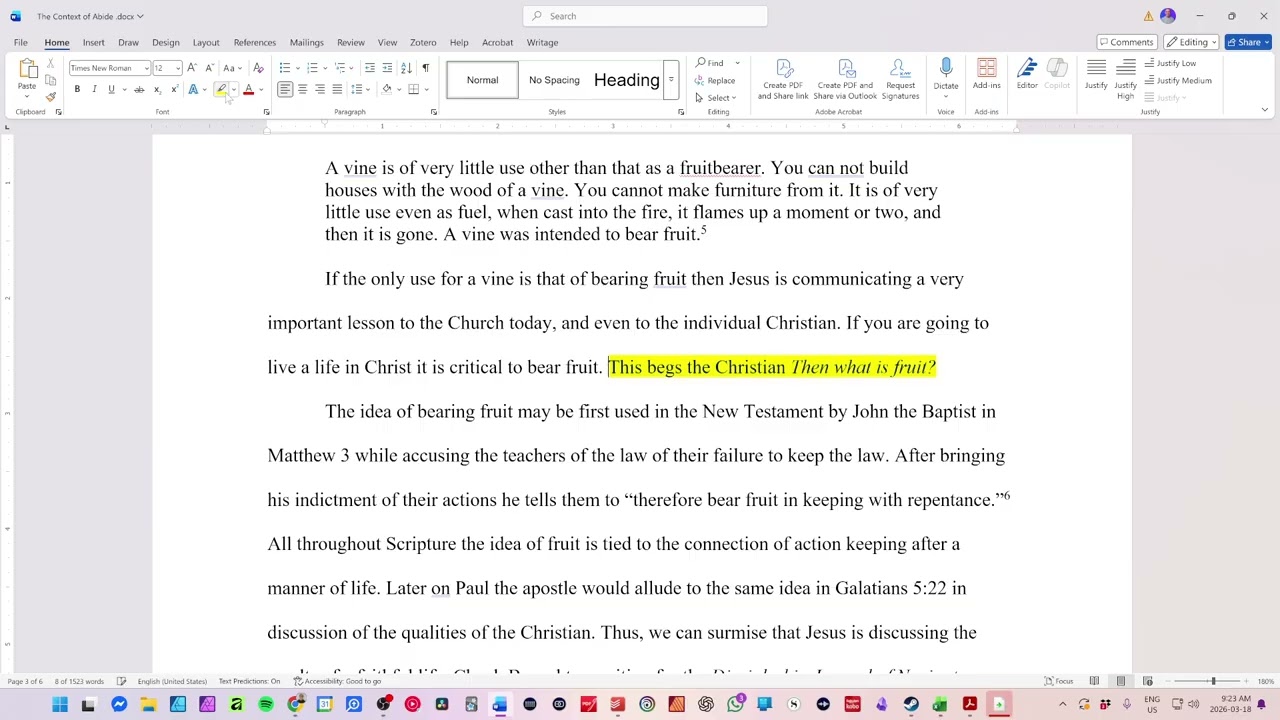Toggle Bold formatting

pyautogui.click(x=77, y=89)
